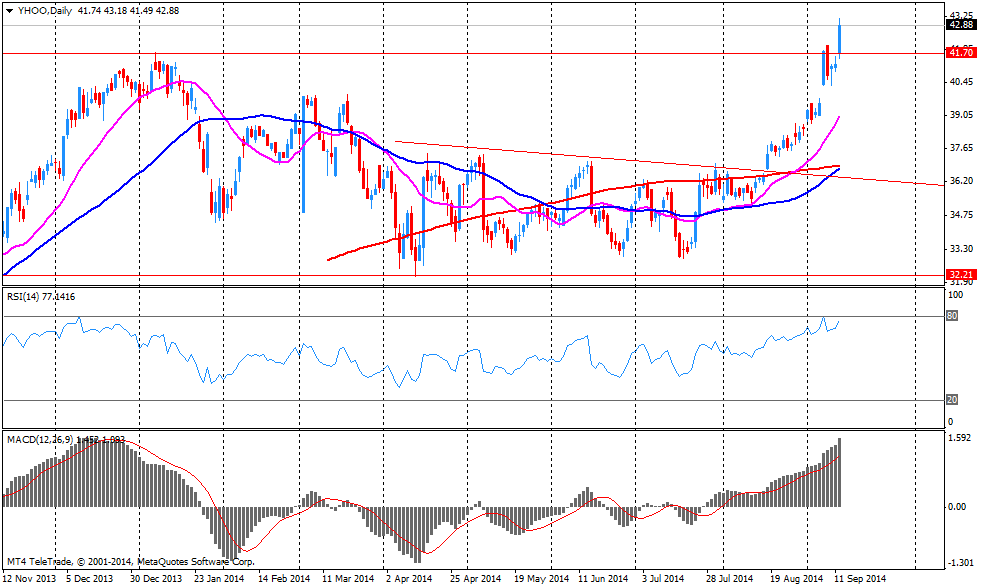
Task: Click the tallest MACD histogram bar
Action: pos(840,472)
